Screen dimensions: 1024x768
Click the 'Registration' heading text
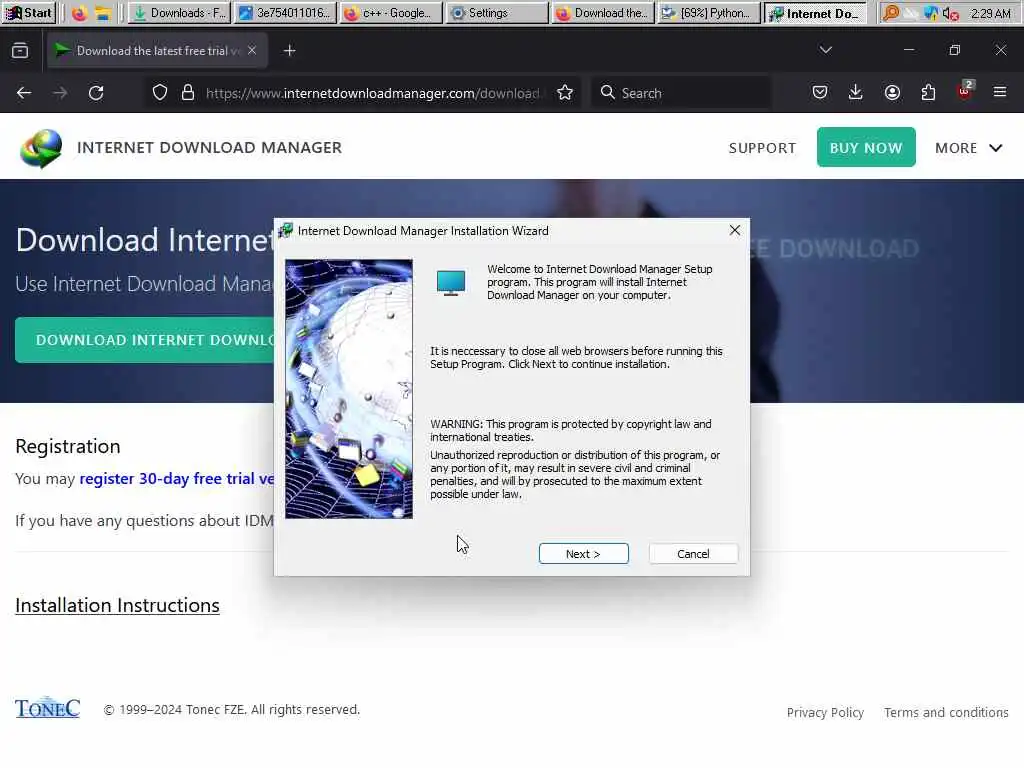point(68,446)
